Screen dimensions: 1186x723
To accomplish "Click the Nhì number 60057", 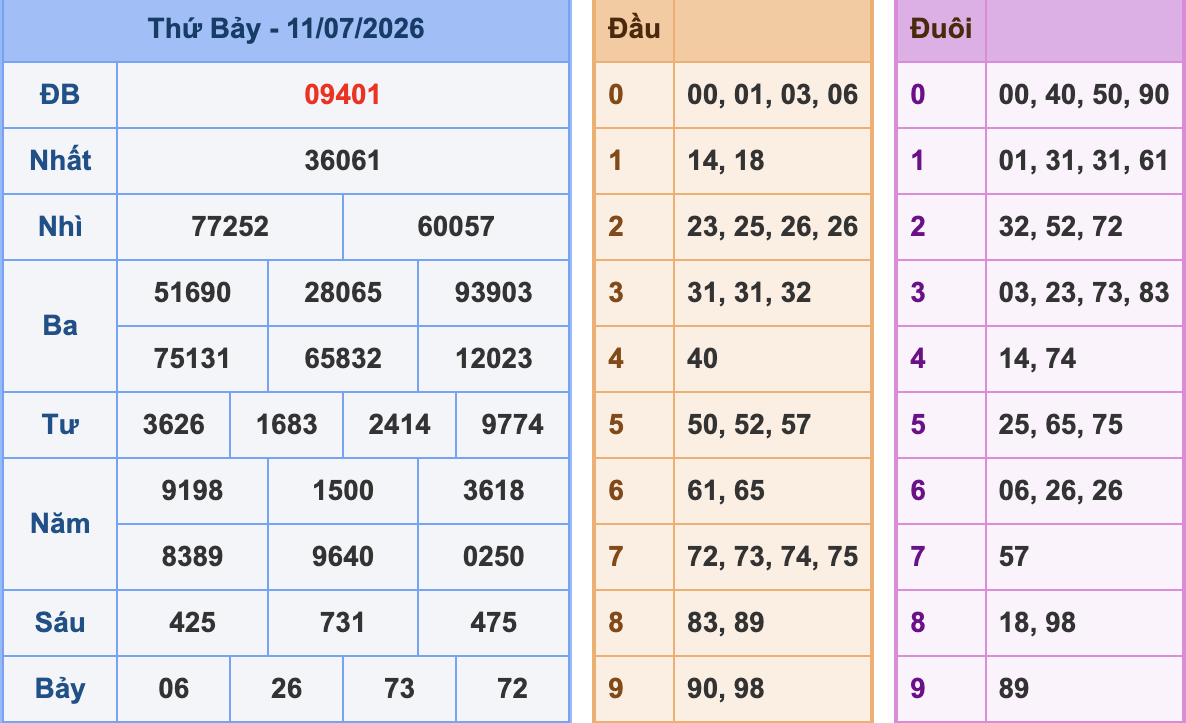I will pos(456,226).
